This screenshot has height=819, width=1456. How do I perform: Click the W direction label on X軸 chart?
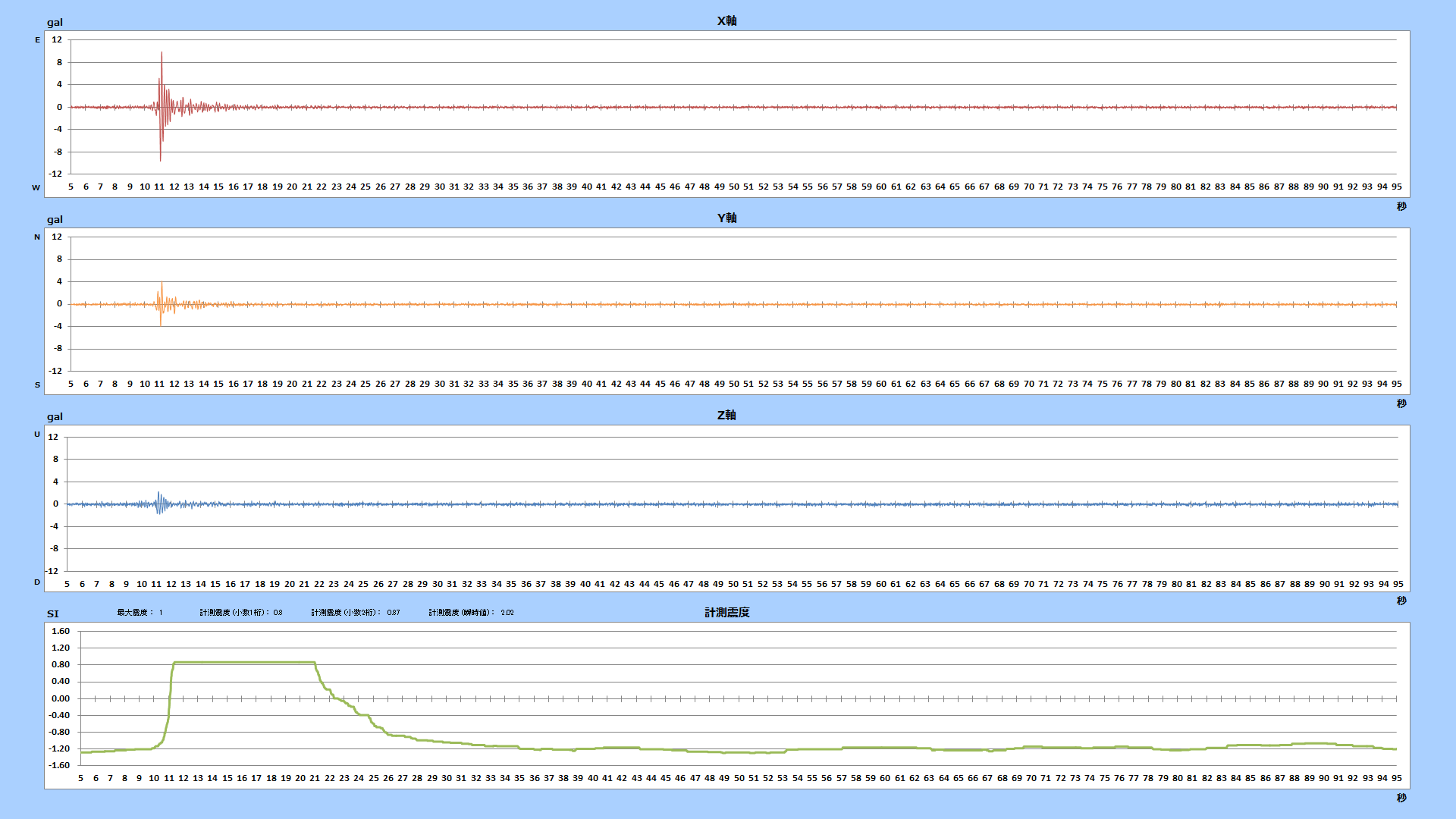pyautogui.click(x=36, y=187)
